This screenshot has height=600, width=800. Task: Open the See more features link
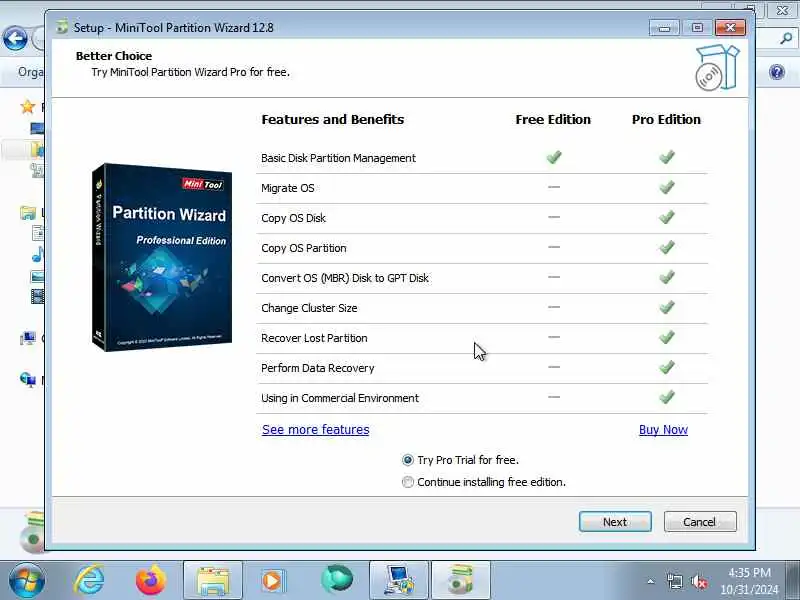pyautogui.click(x=315, y=430)
